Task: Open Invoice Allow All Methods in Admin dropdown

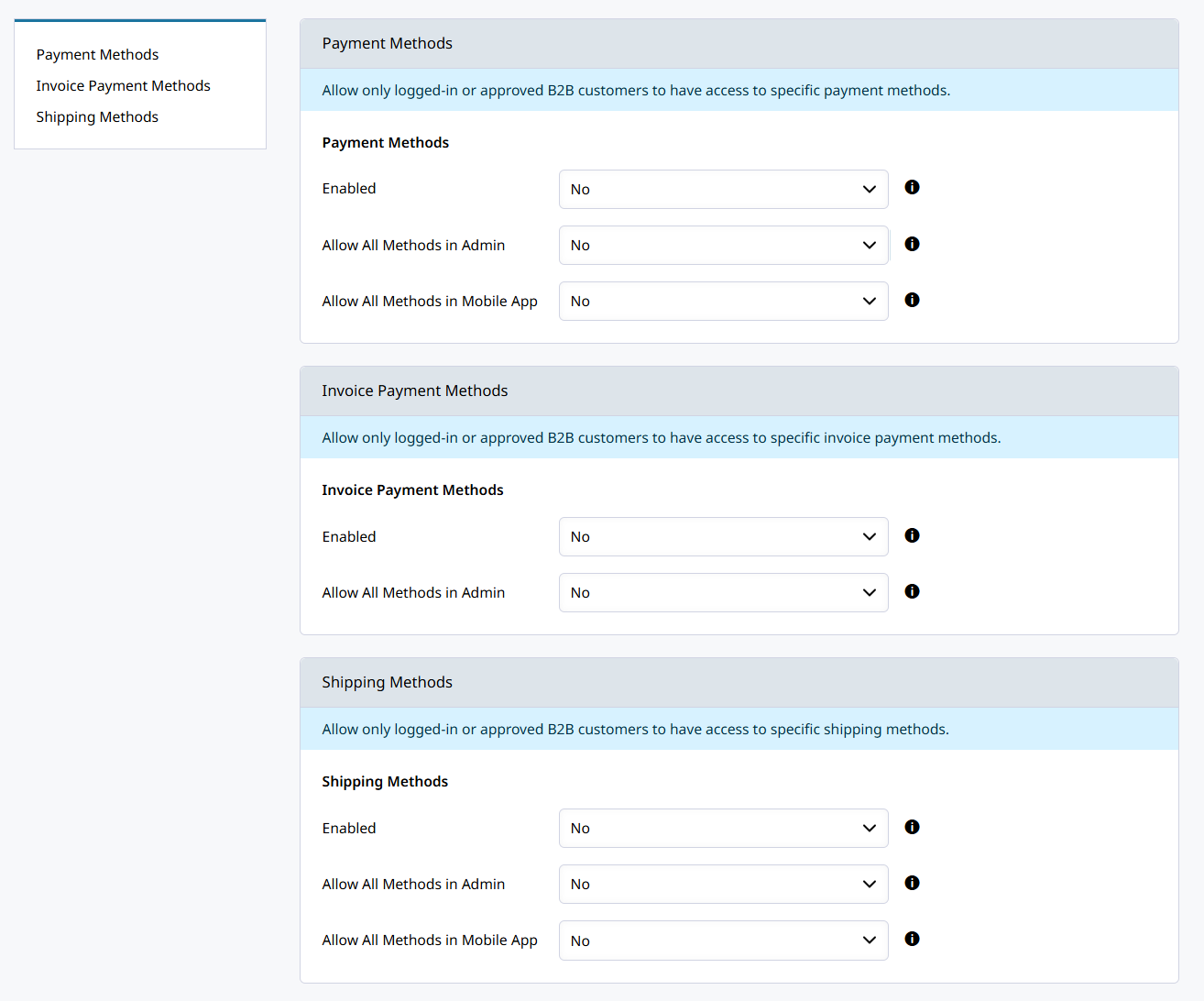Action: pos(724,592)
